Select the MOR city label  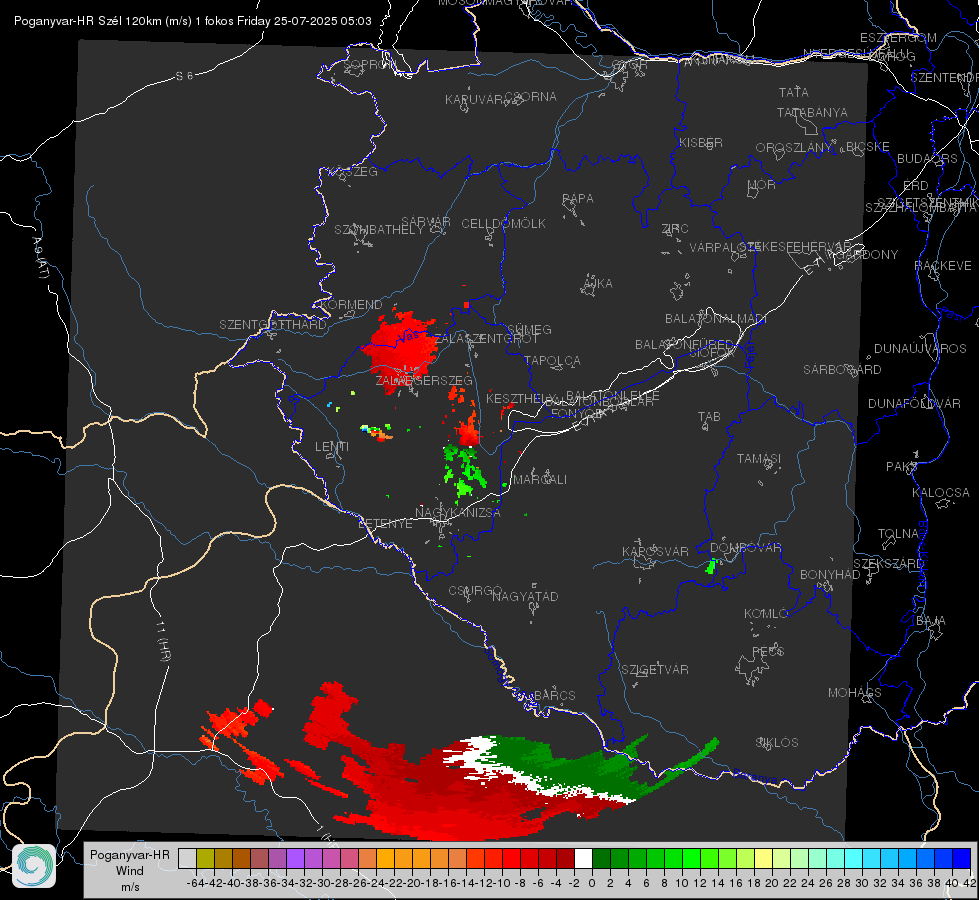(762, 185)
